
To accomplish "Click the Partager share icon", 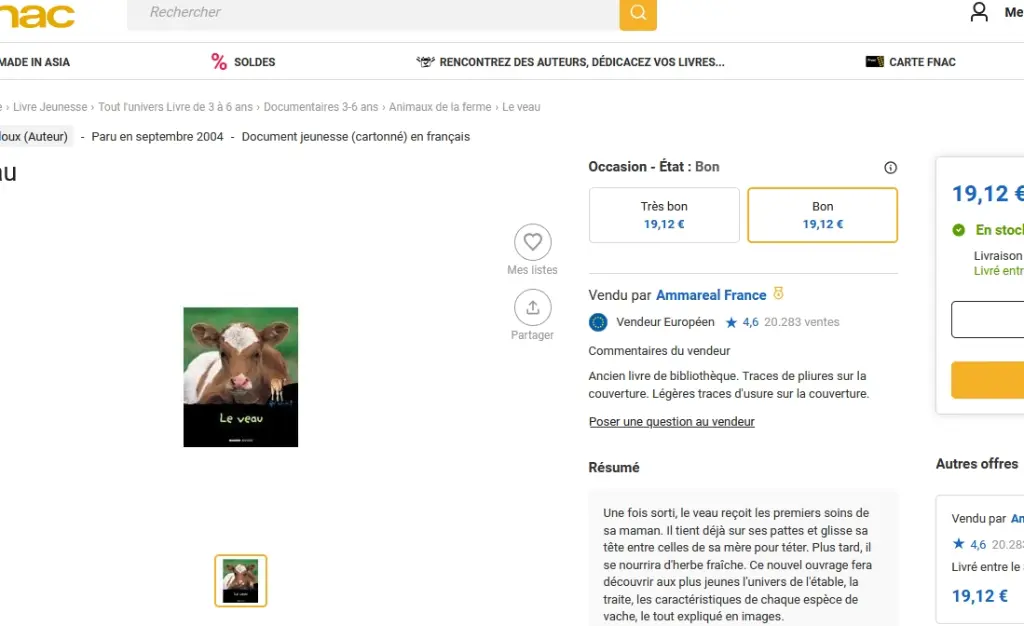I will coord(532,307).
